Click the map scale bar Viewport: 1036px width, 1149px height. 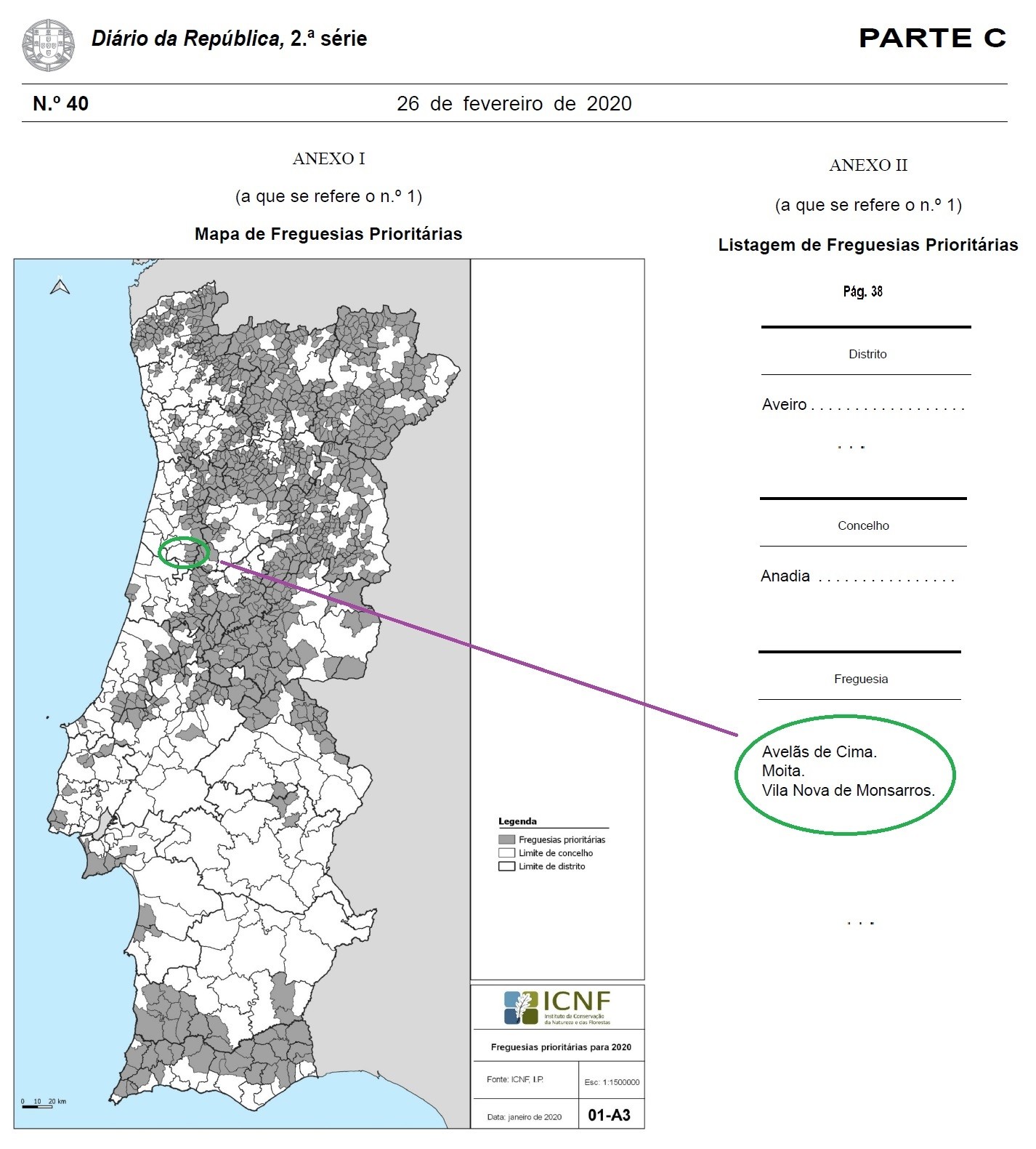pyautogui.click(x=38, y=1106)
